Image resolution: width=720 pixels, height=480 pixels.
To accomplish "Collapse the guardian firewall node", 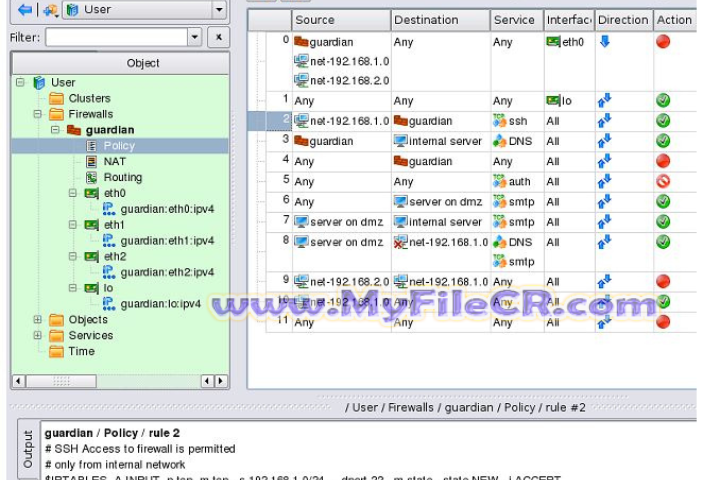I will (55, 130).
